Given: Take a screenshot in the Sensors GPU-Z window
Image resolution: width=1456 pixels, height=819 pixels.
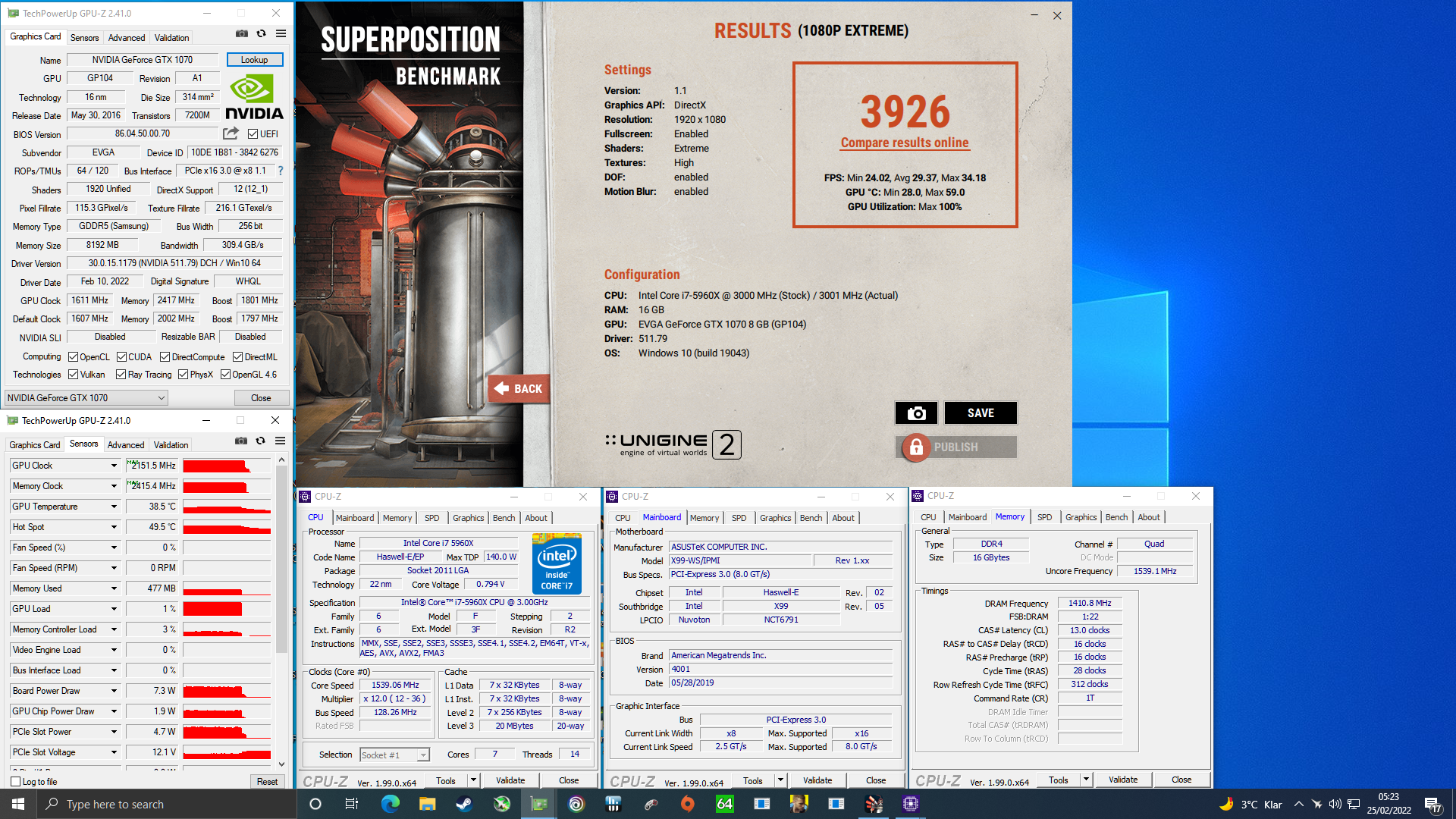Looking at the screenshot, I should tap(240, 441).
